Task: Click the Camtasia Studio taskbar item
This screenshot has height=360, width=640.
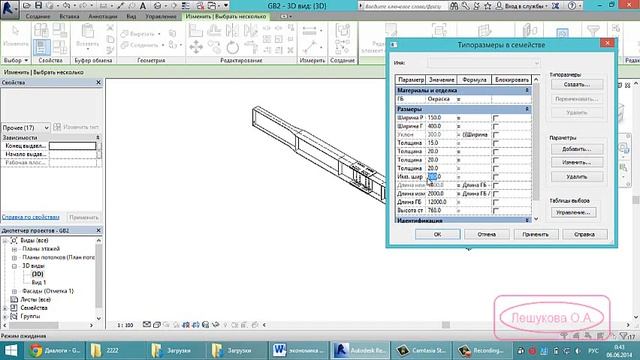Action: click(422, 350)
